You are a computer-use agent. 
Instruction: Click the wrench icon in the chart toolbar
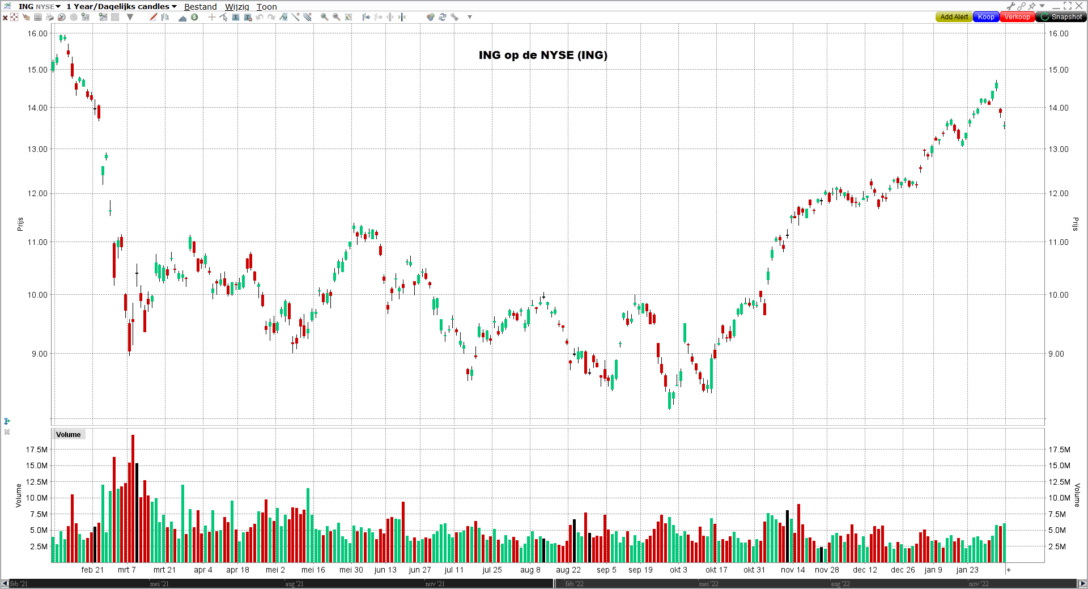[x=454, y=17]
